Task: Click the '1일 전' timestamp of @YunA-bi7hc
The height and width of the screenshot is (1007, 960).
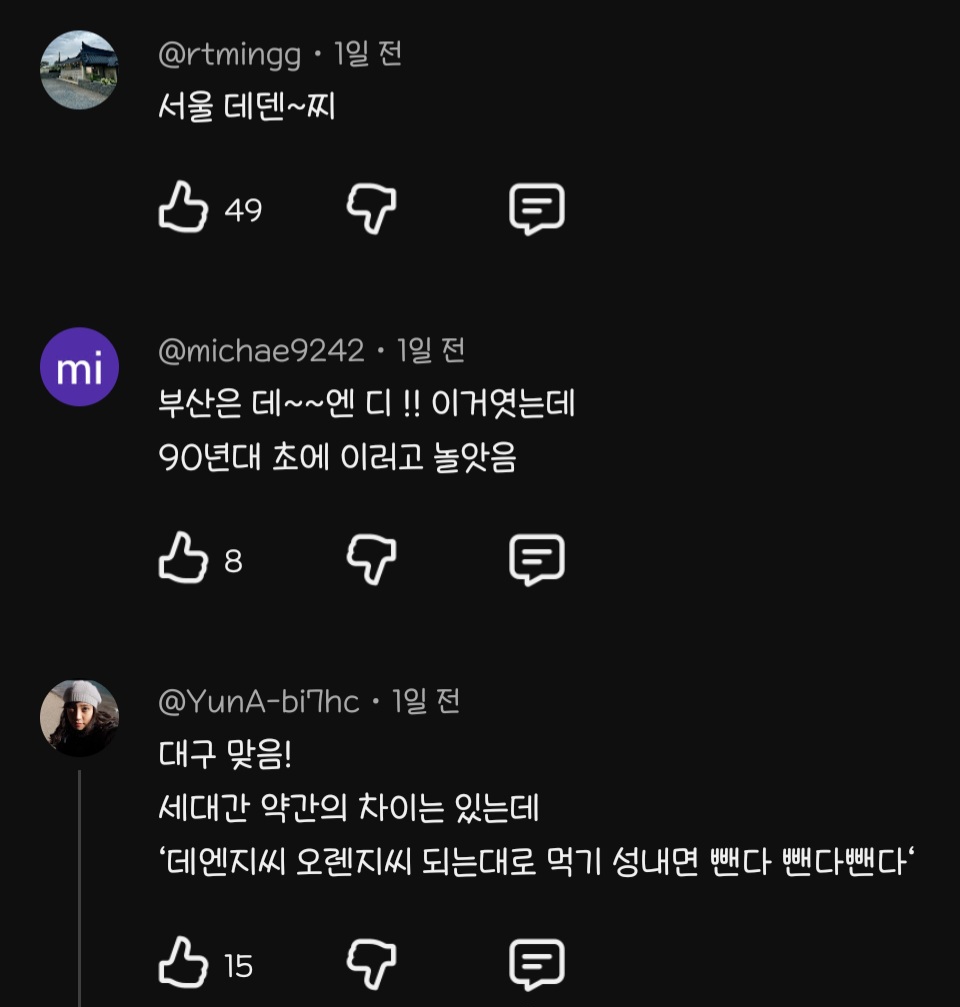Action: [x=426, y=702]
